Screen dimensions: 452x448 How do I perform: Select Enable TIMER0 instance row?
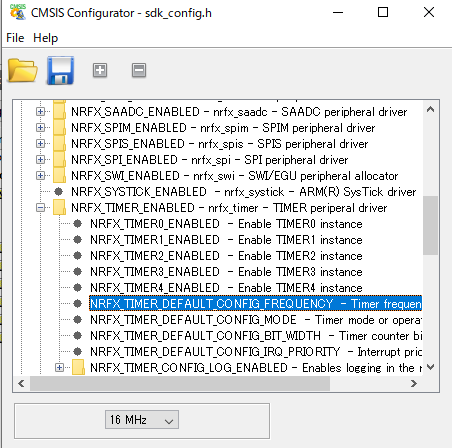(226, 224)
